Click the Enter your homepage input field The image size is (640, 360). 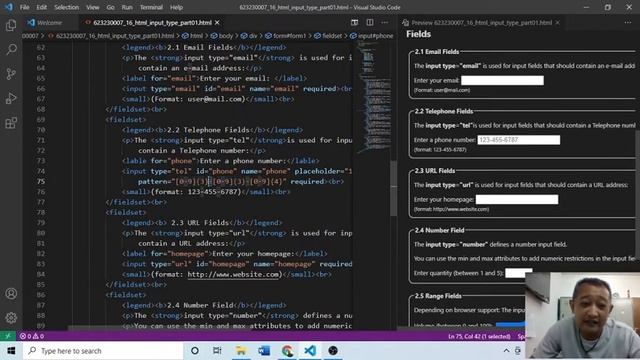(517, 199)
